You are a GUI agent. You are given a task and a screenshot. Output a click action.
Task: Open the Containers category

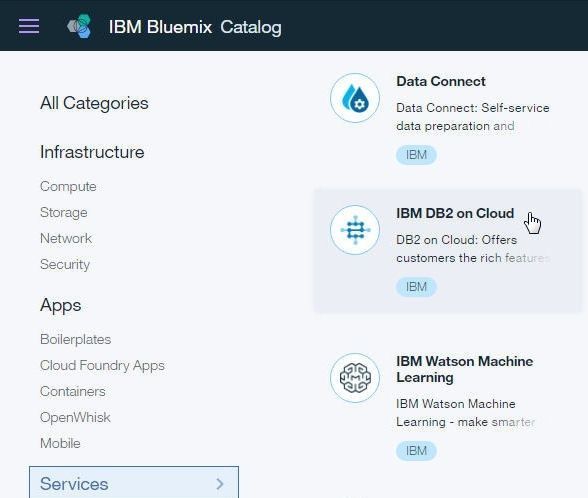73,391
